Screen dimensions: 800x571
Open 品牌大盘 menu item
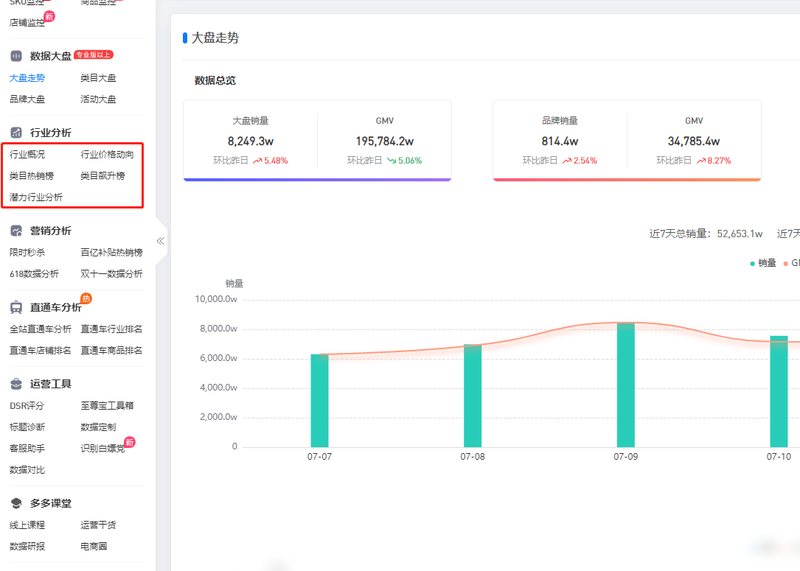point(27,99)
